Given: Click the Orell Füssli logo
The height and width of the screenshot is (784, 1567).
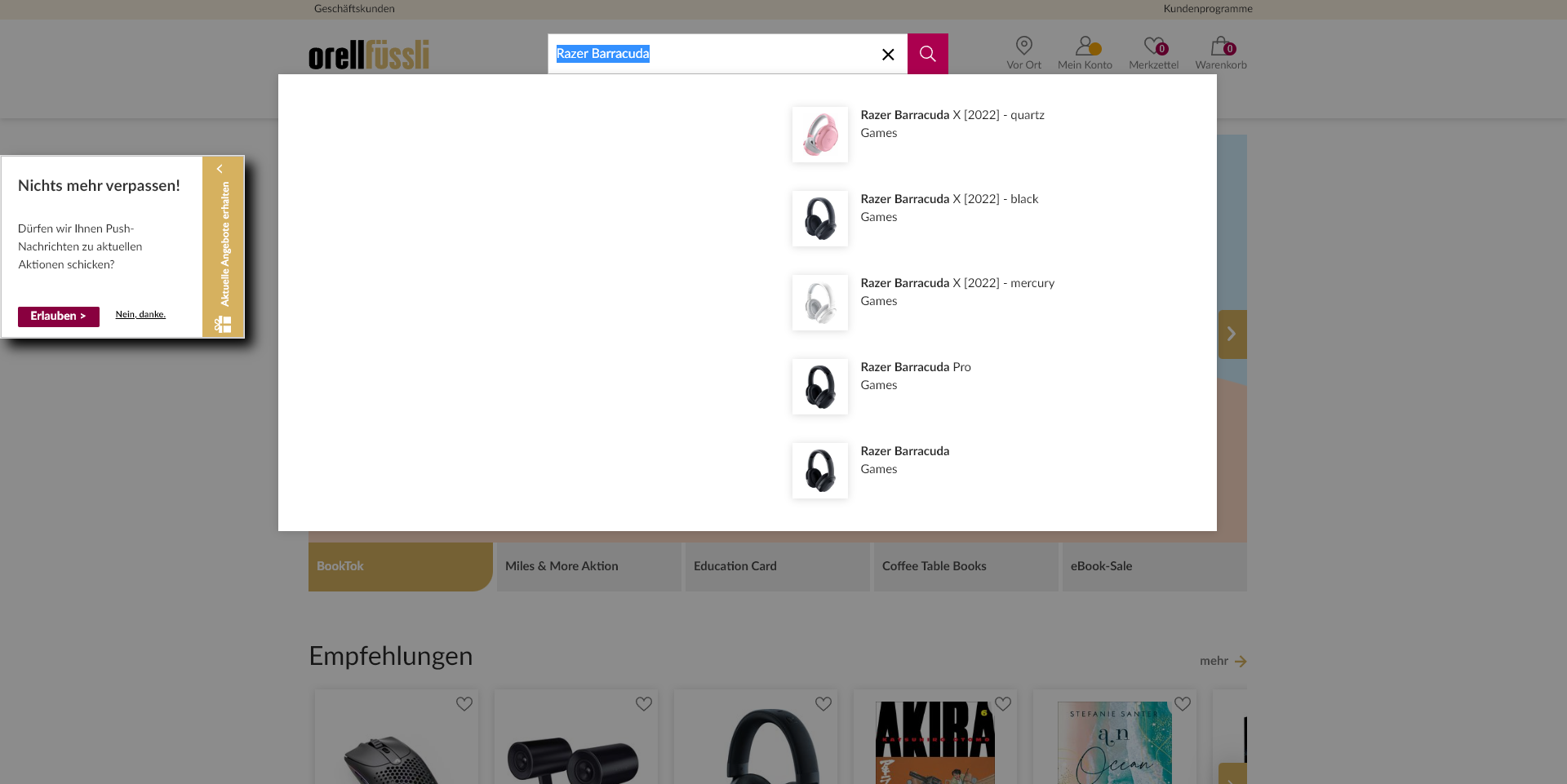Looking at the screenshot, I should pyautogui.click(x=369, y=55).
